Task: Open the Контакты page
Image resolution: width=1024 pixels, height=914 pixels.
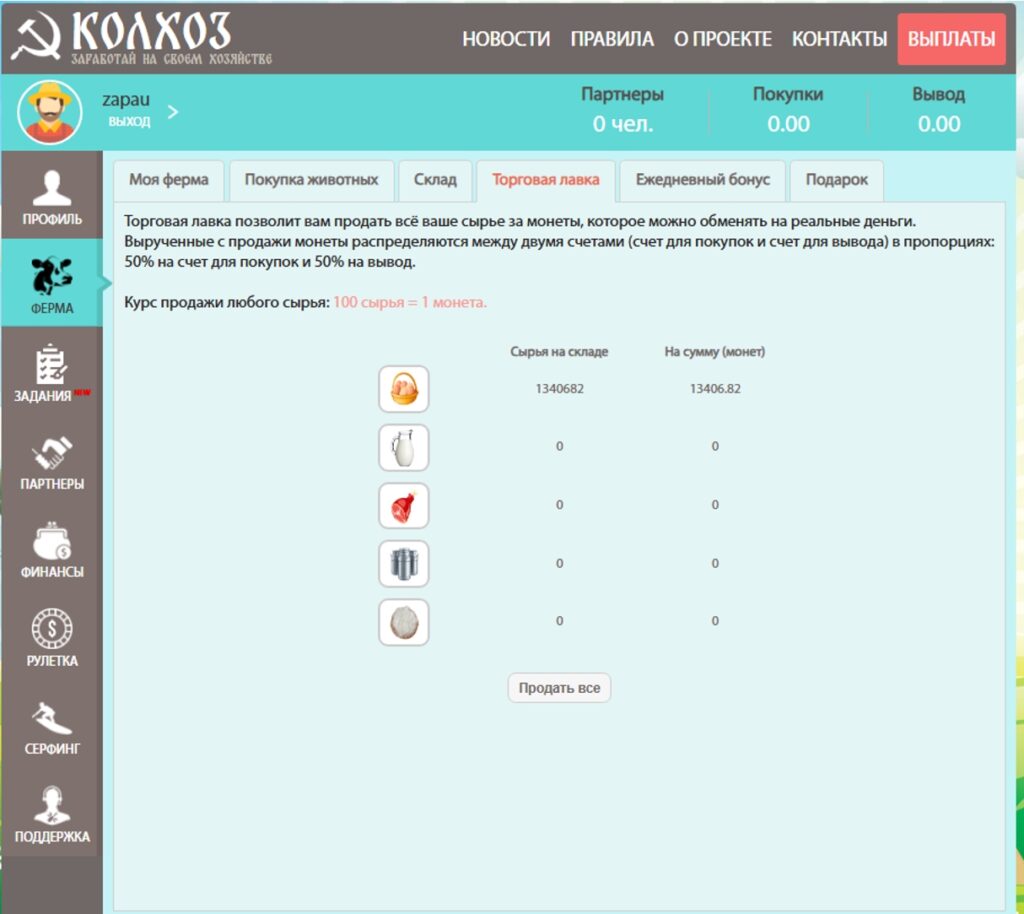Action: [x=839, y=39]
